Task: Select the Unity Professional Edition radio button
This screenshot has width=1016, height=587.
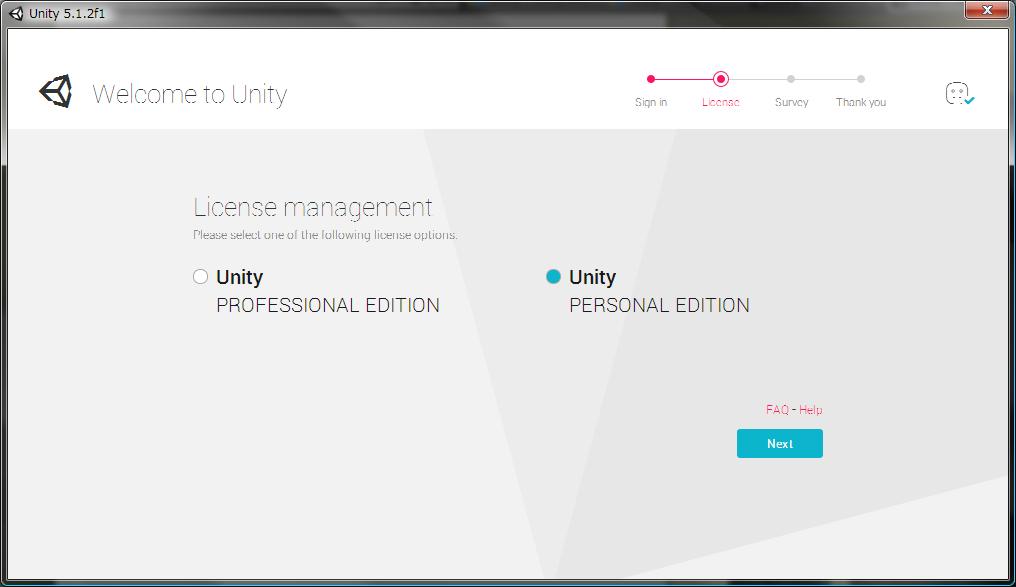Action: pos(200,277)
